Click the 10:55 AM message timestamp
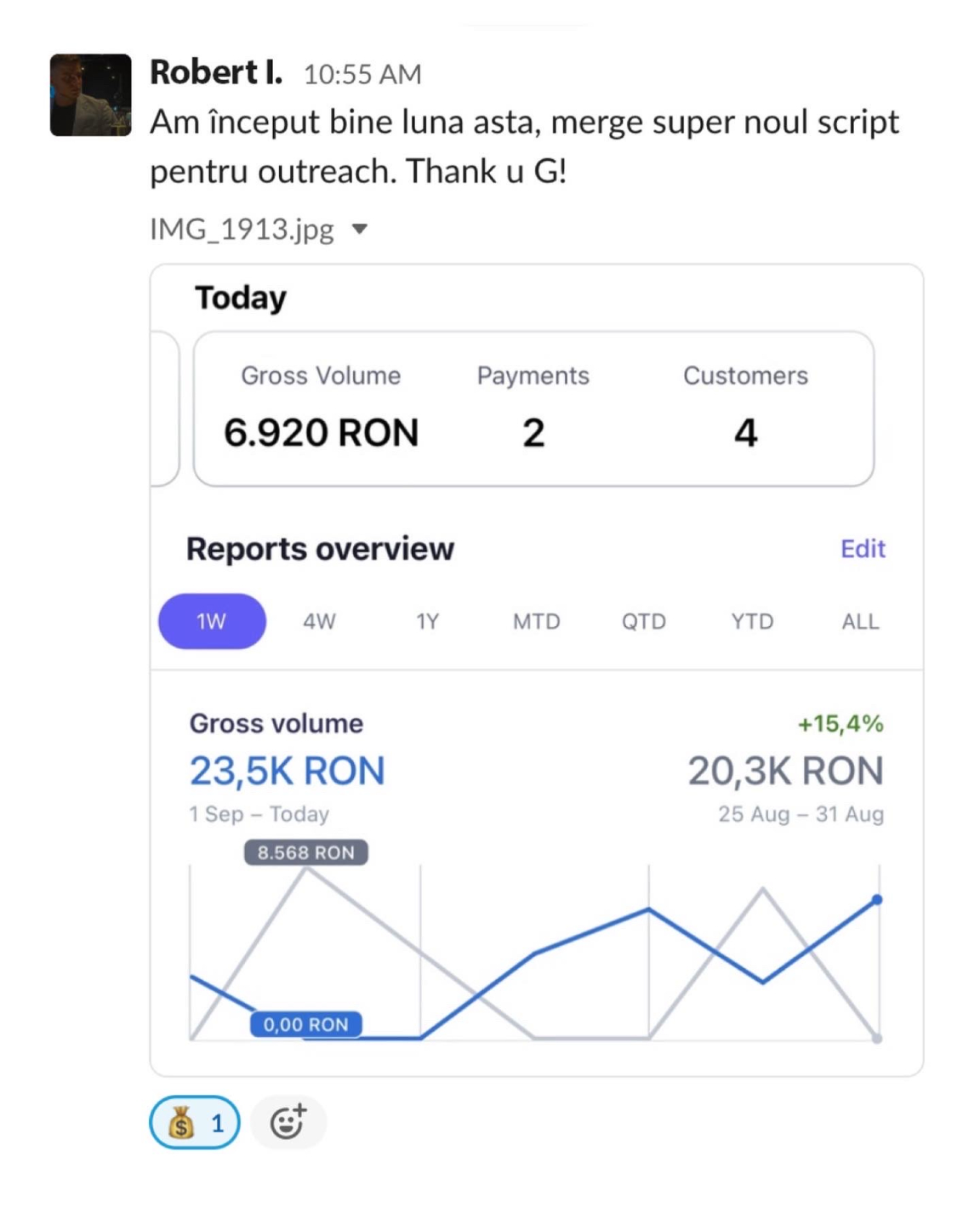The height and width of the screenshot is (1225, 980). [x=362, y=75]
